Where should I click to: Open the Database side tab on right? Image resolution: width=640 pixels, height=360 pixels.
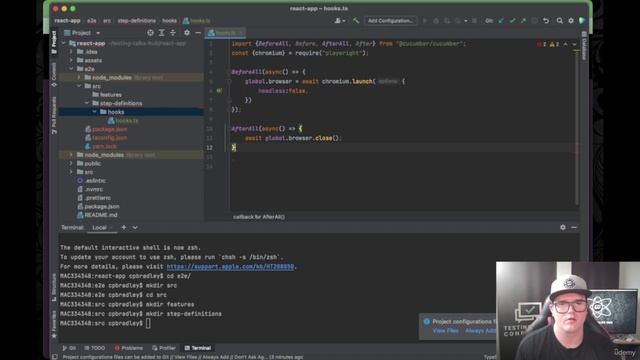click(584, 46)
